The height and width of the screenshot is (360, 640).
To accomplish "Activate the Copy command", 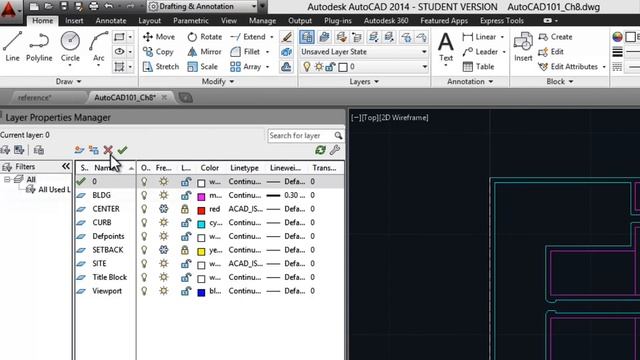I will pyautogui.click(x=158, y=52).
